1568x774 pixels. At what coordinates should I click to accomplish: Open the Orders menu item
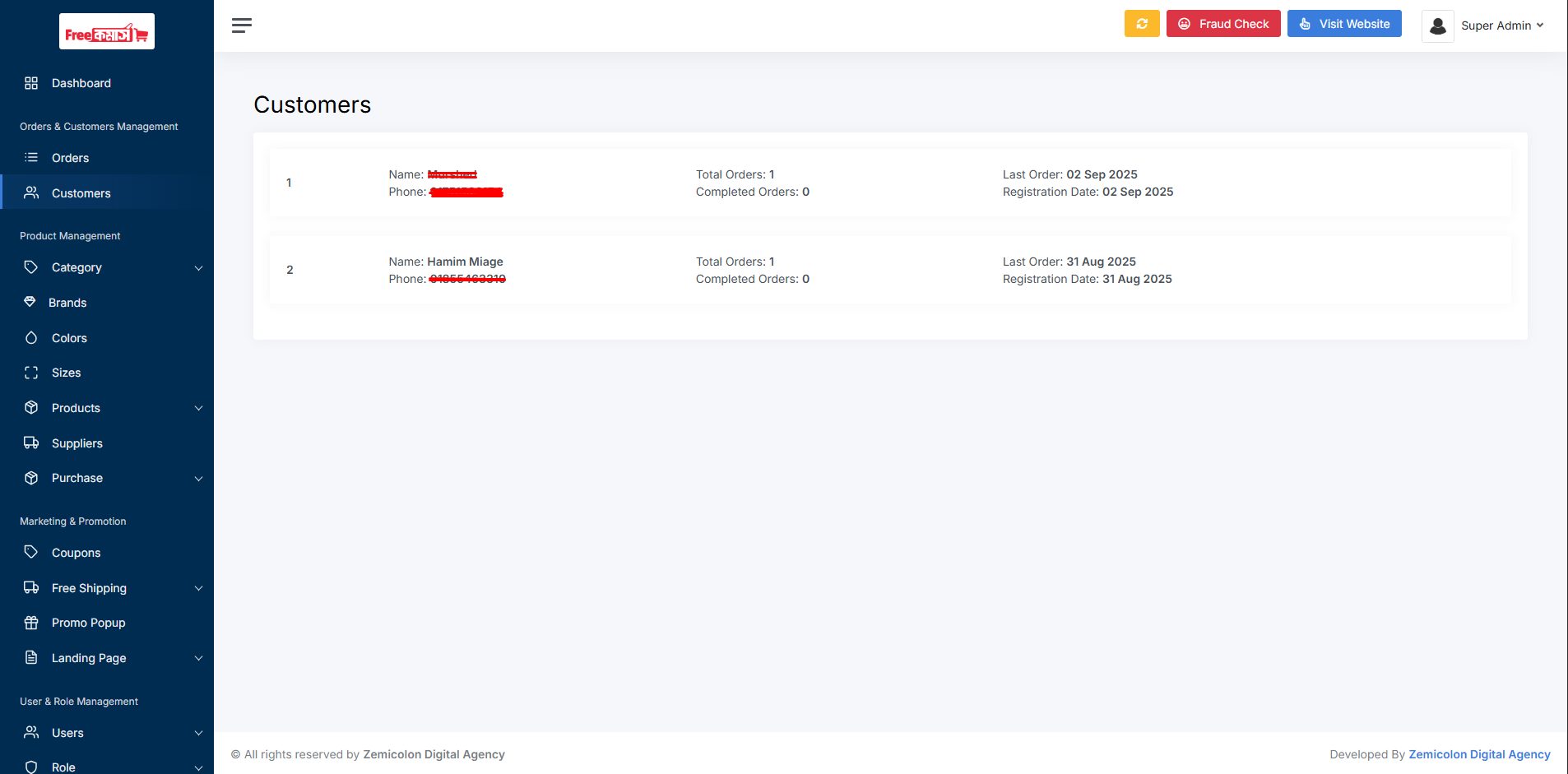(x=70, y=158)
